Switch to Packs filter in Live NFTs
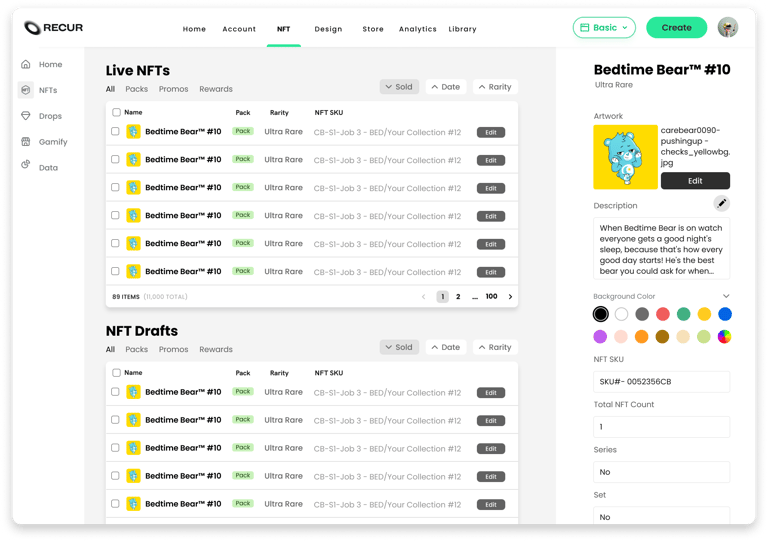The height and width of the screenshot is (541, 768). point(137,89)
